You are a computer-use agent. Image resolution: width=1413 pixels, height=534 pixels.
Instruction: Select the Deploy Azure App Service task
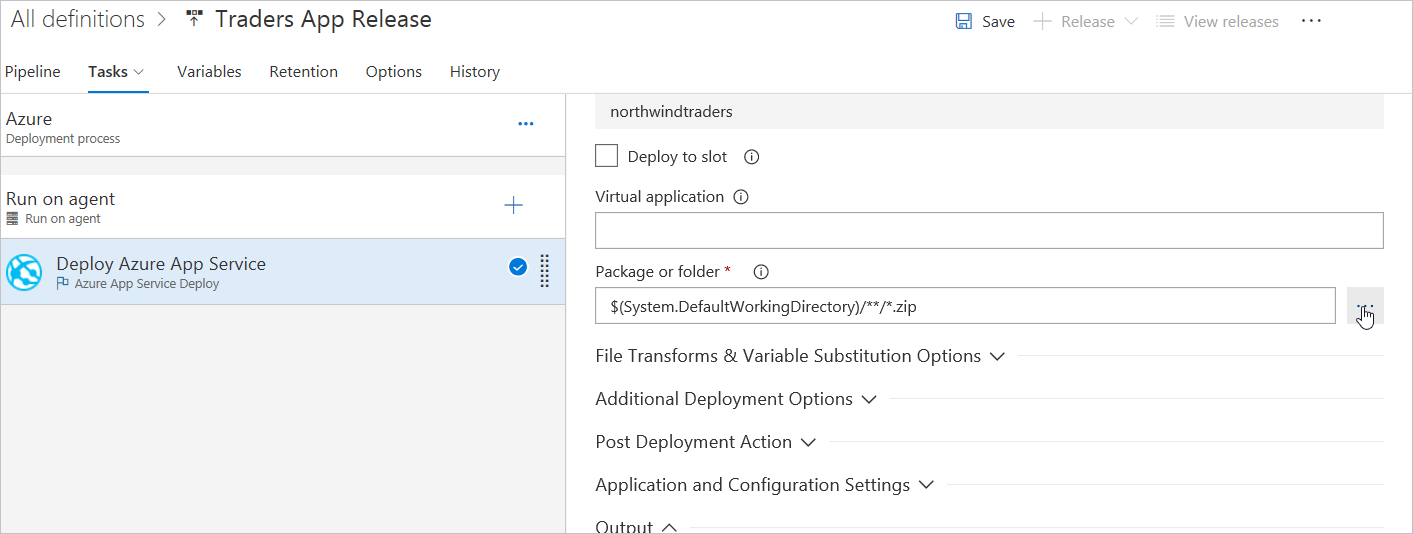[283, 272]
